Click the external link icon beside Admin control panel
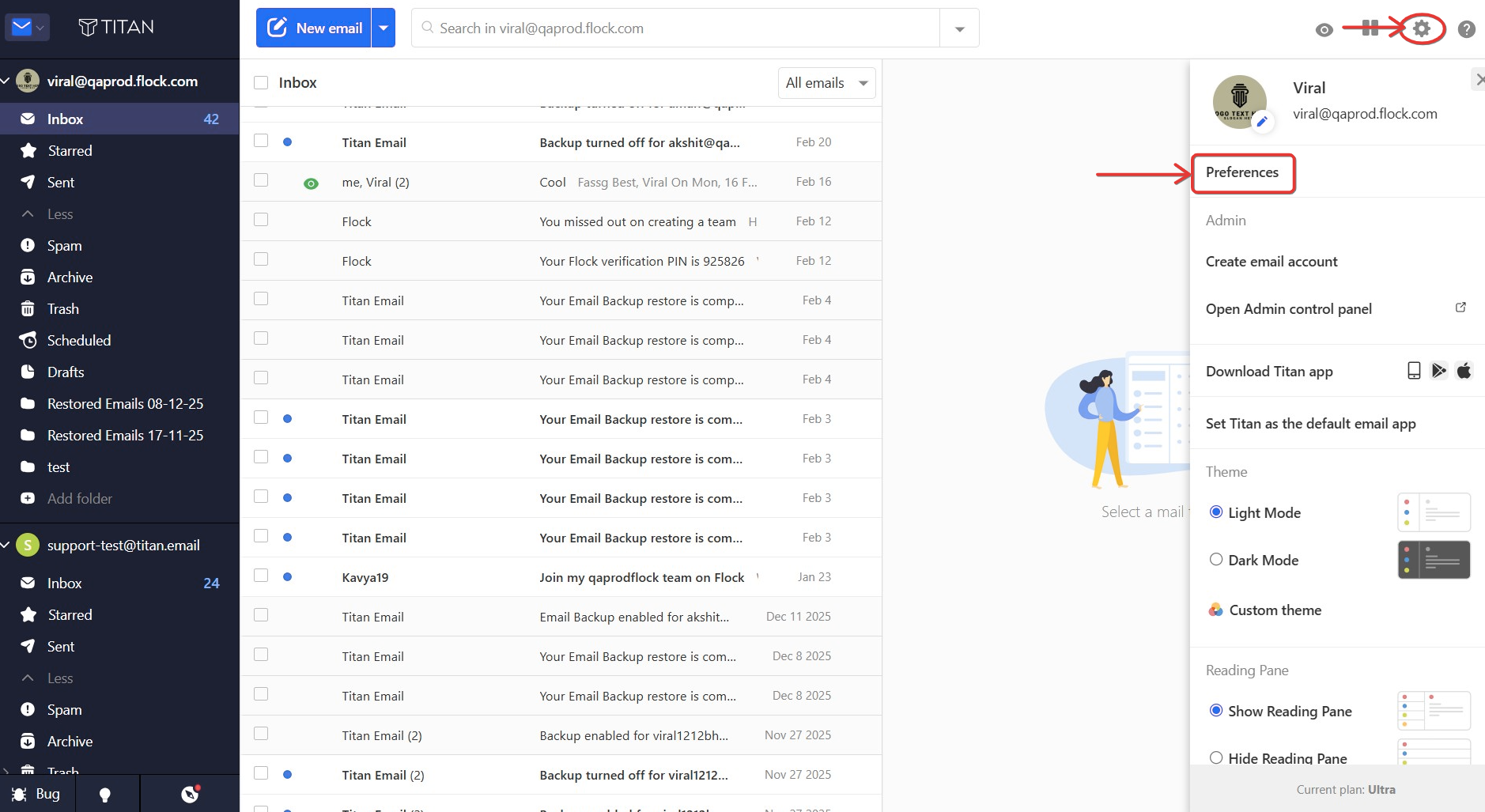The width and height of the screenshot is (1485, 812). (x=1460, y=308)
